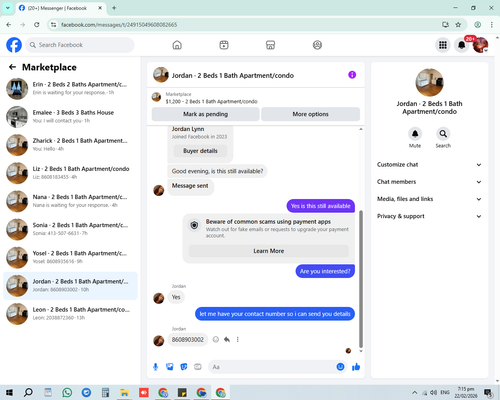This screenshot has height=400, width=500.
Task: Expand the Privacy & support section
Action: [x=429, y=216]
